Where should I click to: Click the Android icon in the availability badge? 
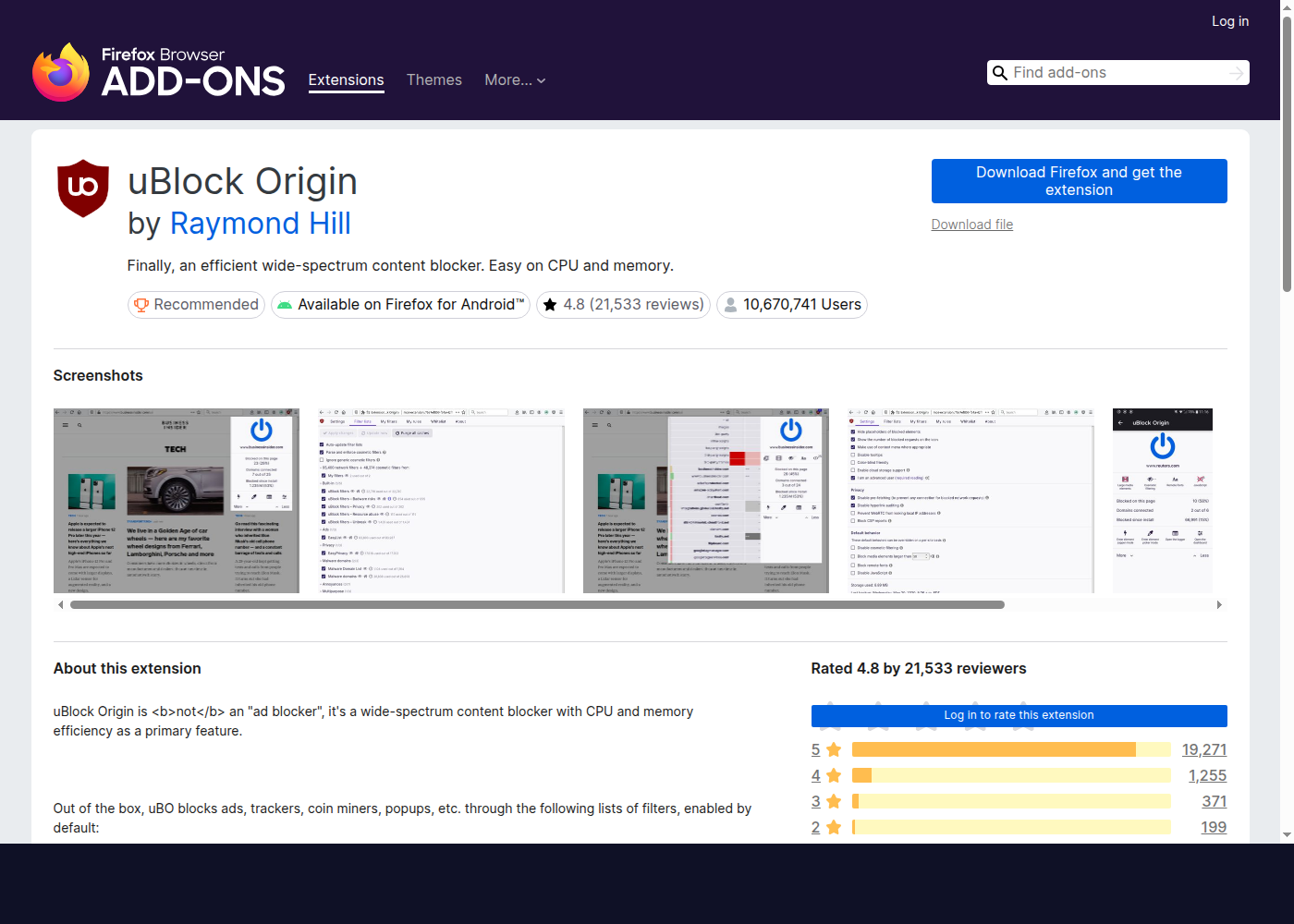pos(285,304)
